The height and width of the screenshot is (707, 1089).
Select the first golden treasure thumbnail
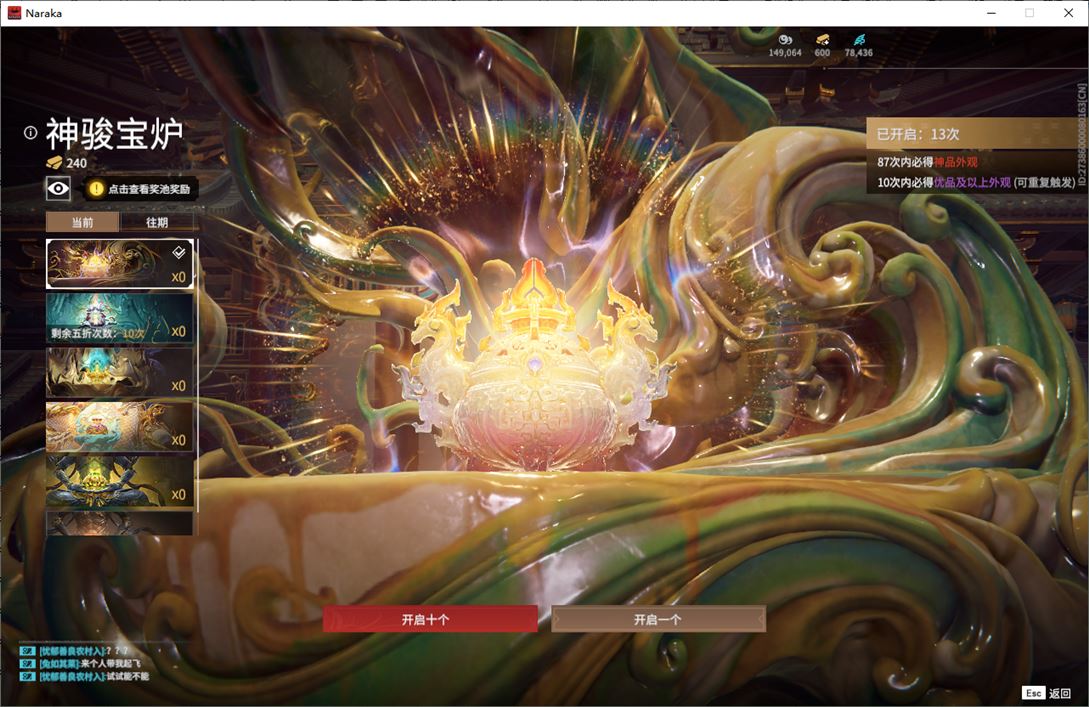click(119, 264)
